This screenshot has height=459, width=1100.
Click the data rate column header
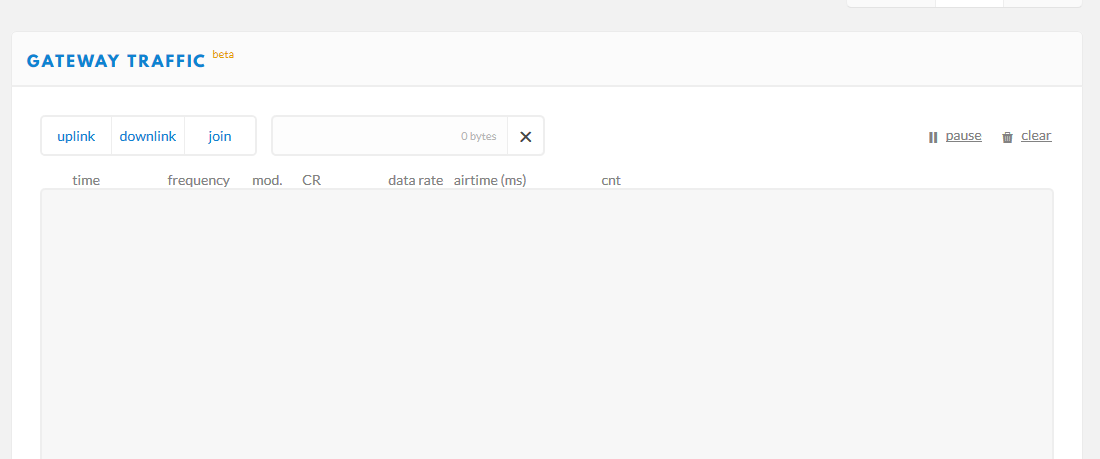coord(416,180)
